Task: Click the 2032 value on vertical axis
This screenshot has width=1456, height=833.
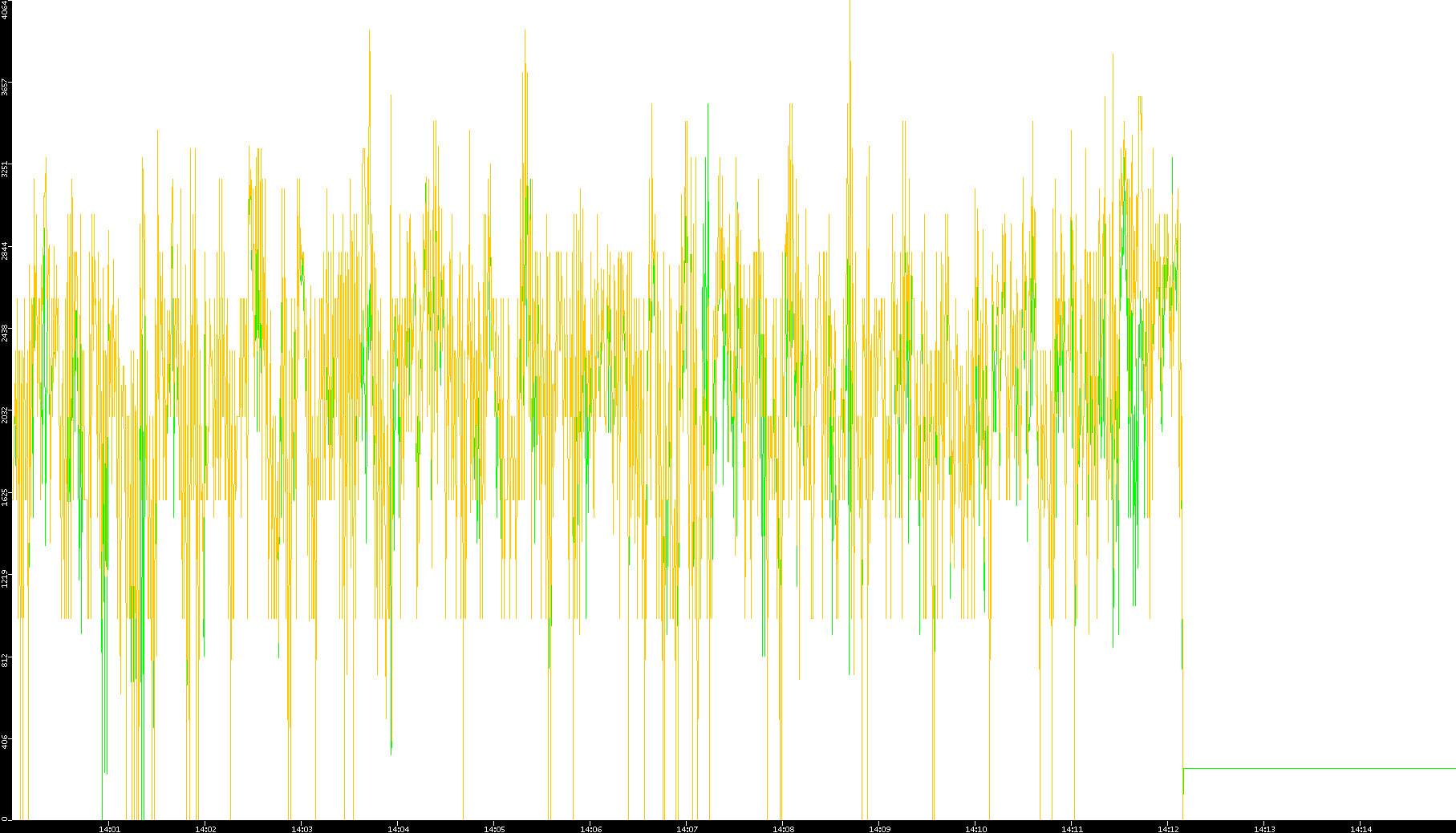Action: [x=5, y=414]
